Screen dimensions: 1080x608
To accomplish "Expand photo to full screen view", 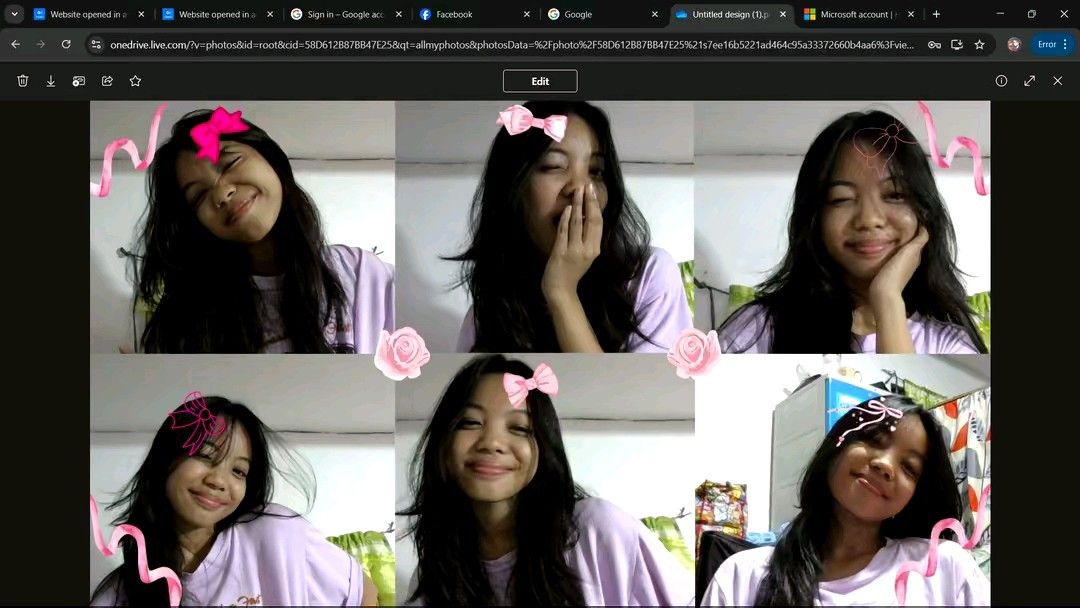I will (1030, 81).
